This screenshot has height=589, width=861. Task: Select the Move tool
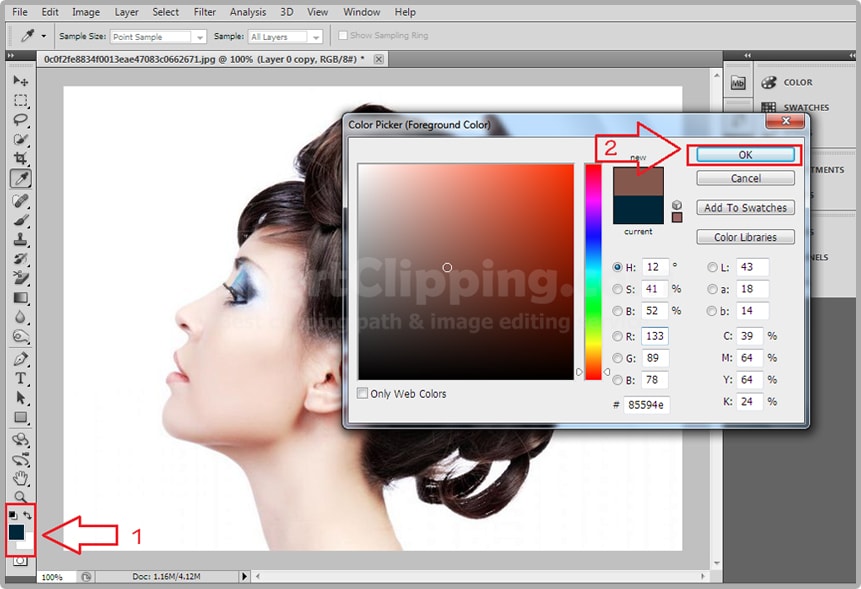point(20,81)
